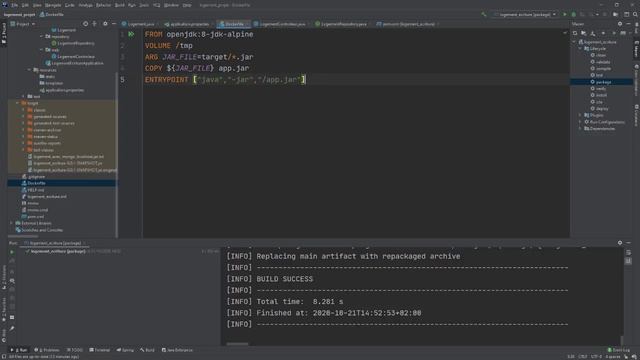
Task: Select the package lifecycle goal in Maven
Action: [x=603, y=82]
